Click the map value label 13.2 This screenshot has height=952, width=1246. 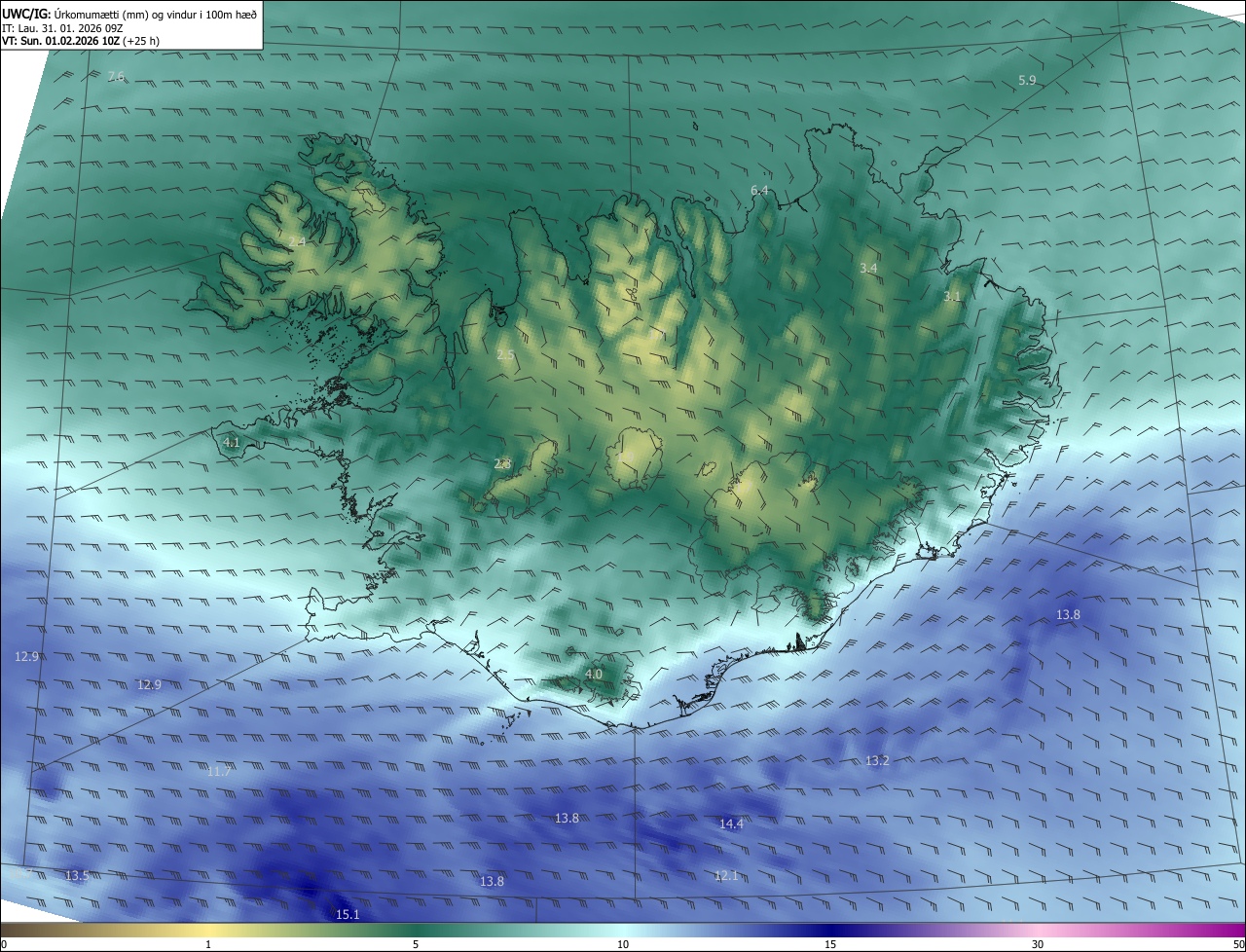pyautogui.click(x=877, y=760)
